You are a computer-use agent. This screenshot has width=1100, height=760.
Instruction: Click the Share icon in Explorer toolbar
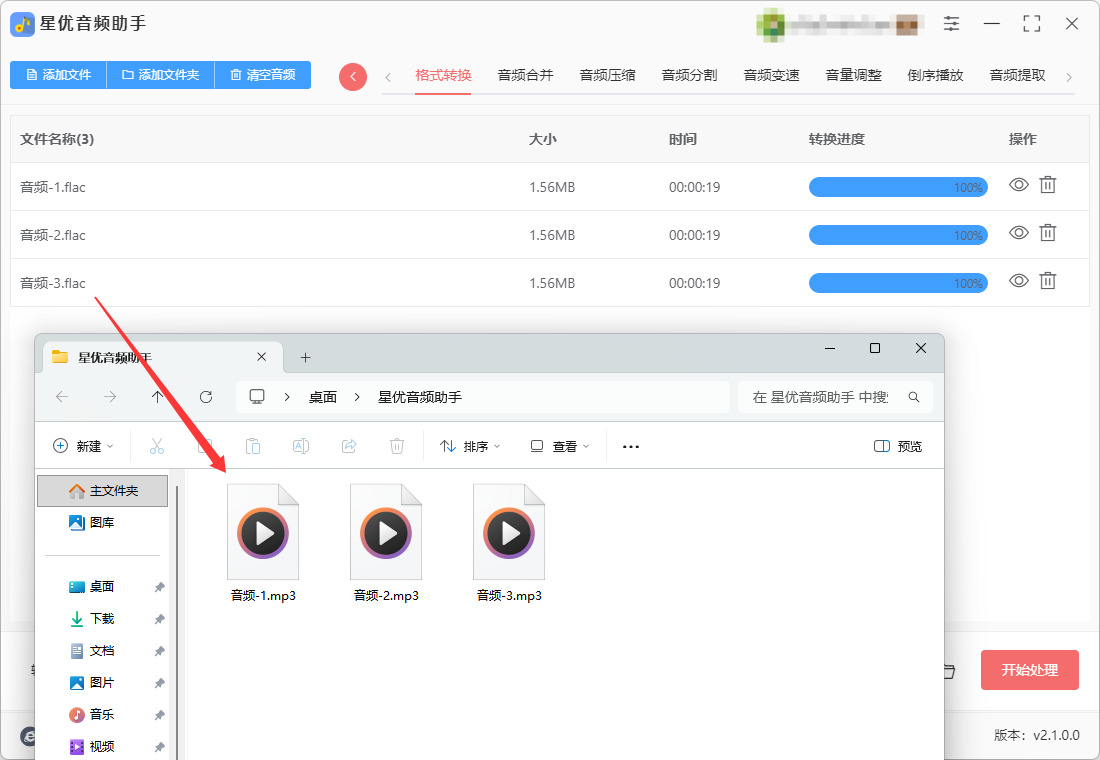coord(349,446)
